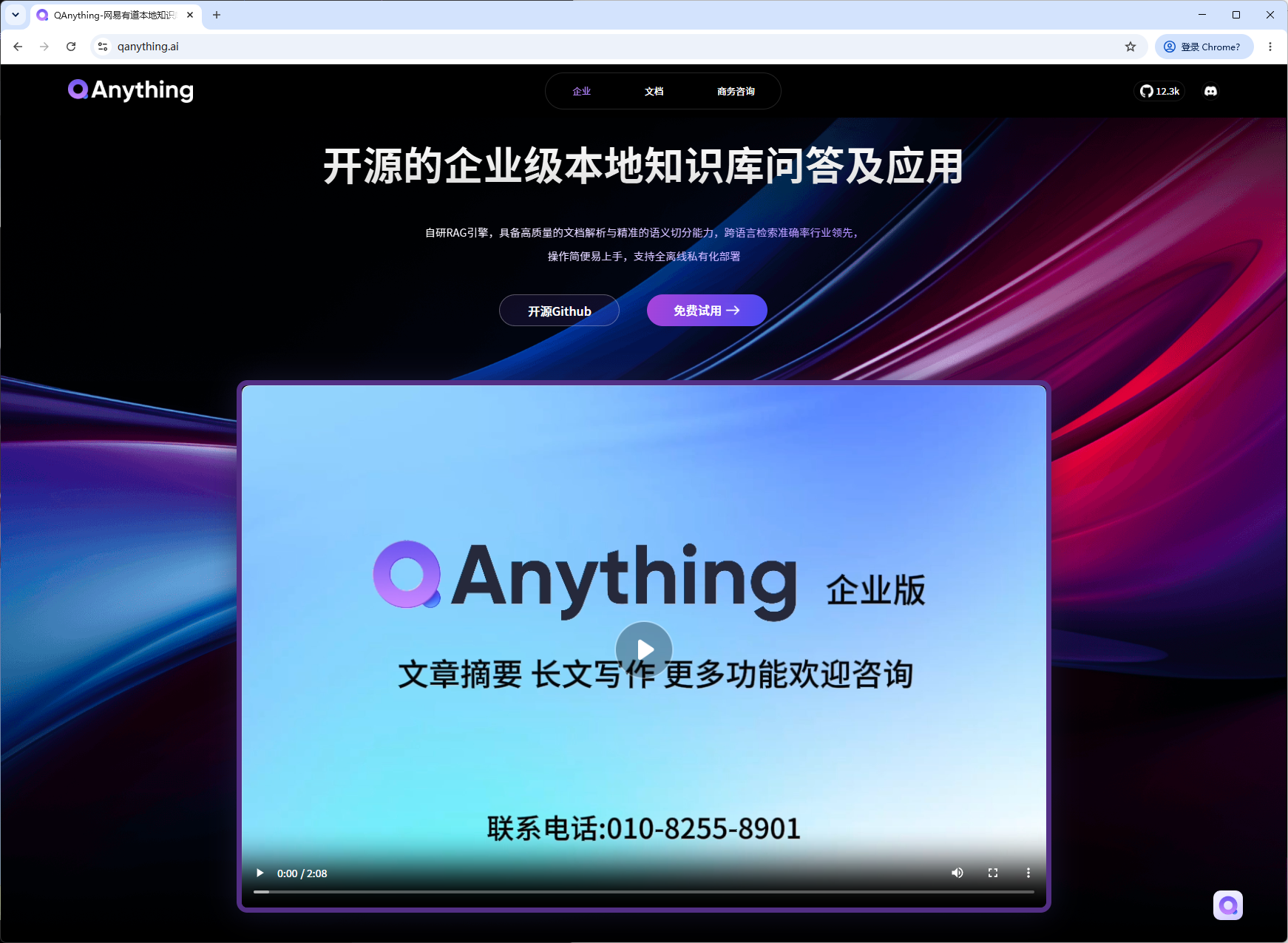Open Chrome's three-dot menu
The image size is (1288, 943).
(x=1270, y=47)
